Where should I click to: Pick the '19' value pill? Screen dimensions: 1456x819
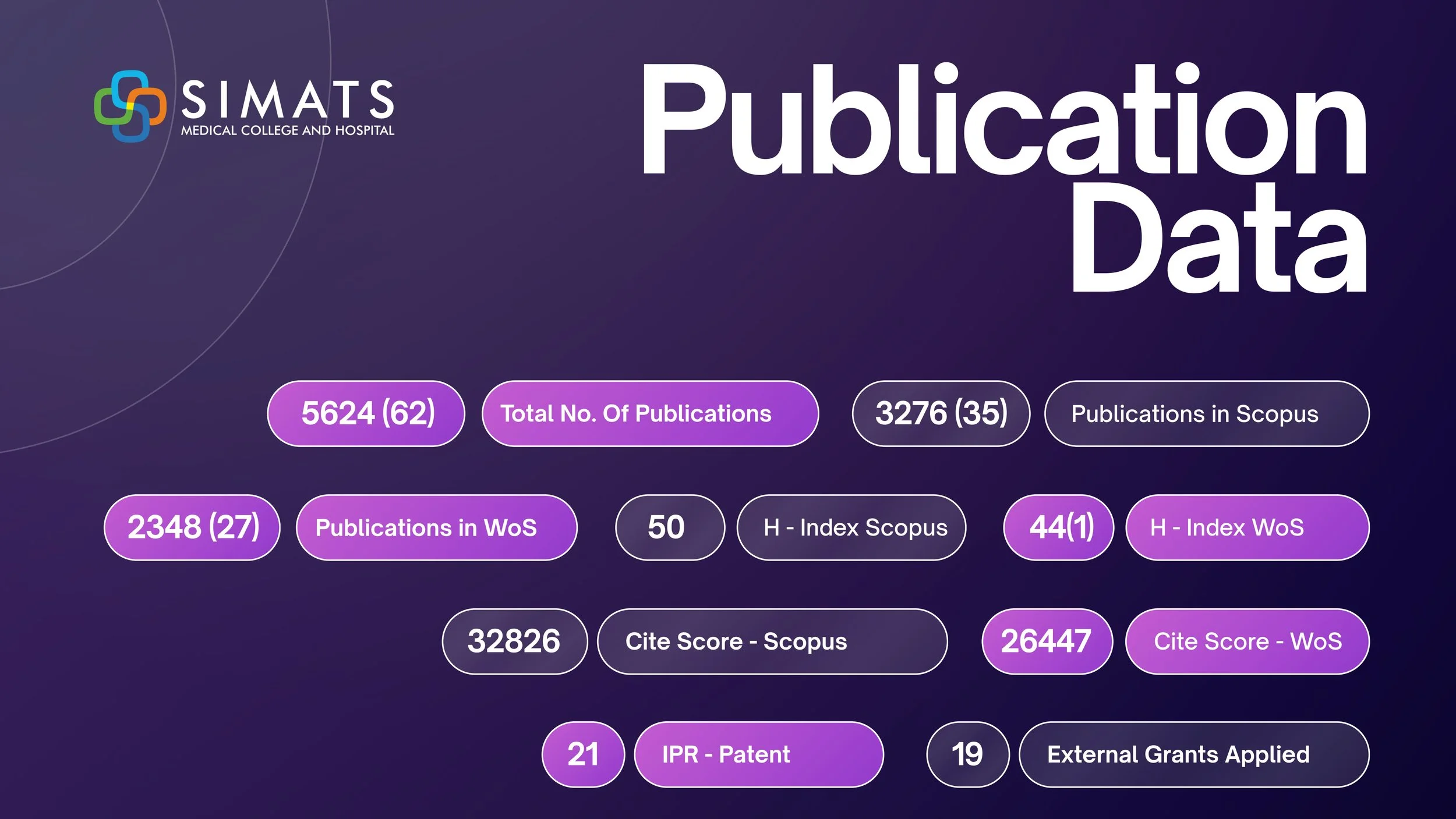(x=968, y=755)
